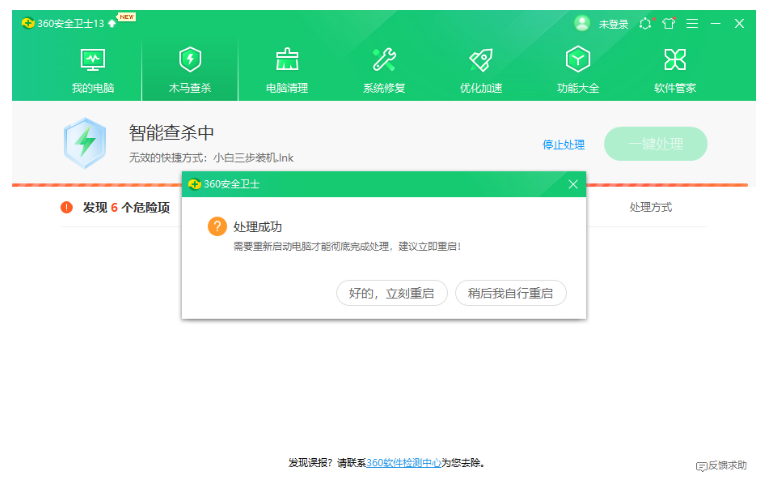Open the 我的电脑 (My Computer) tab
This screenshot has height=487, width=767.
[92, 70]
